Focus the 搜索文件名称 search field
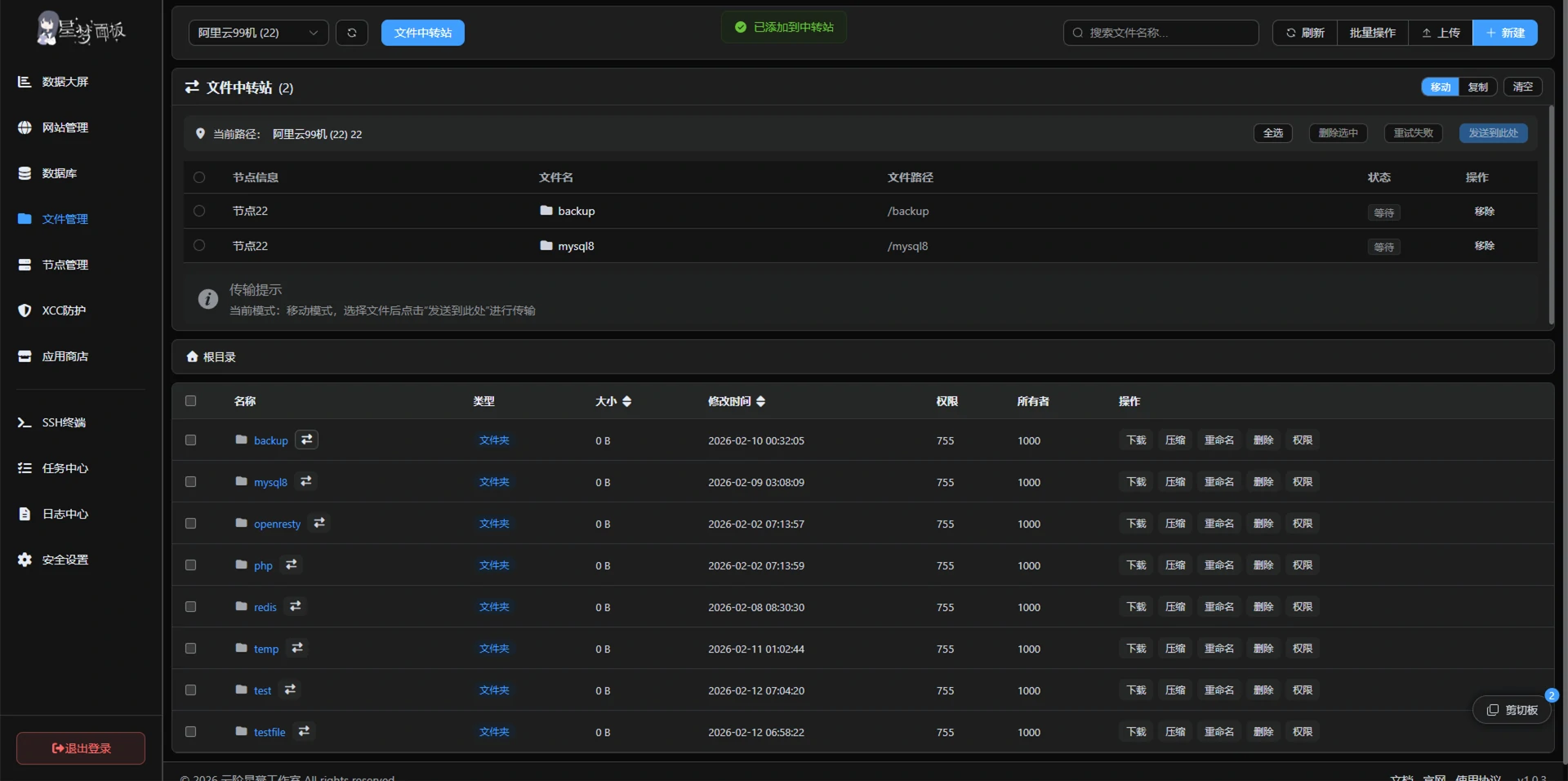Image resolution: width=1568 pixels, height=781 pixels. point(1160,33)
